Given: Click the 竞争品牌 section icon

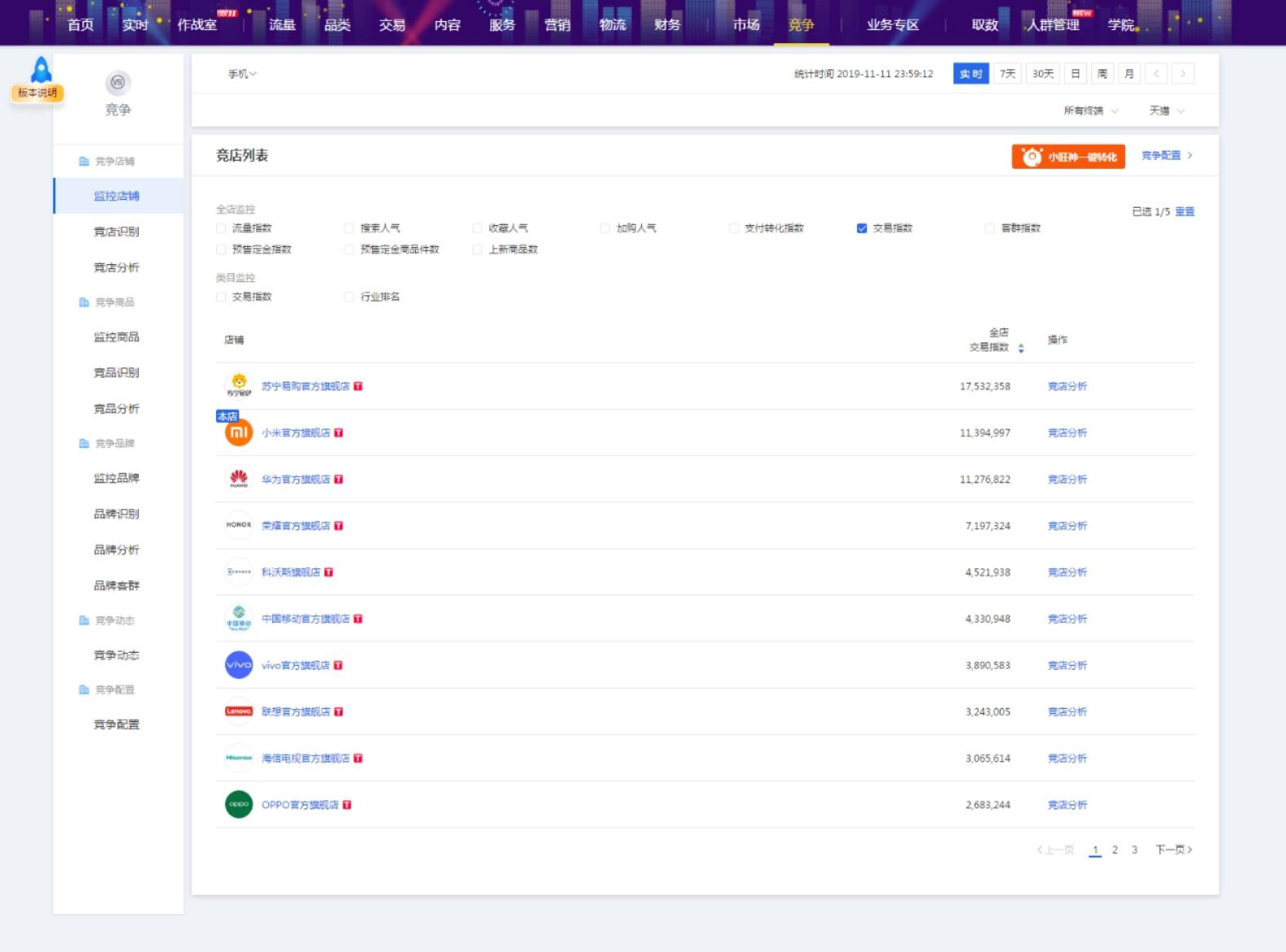Looking at the screenshot, I should point(84,443).
